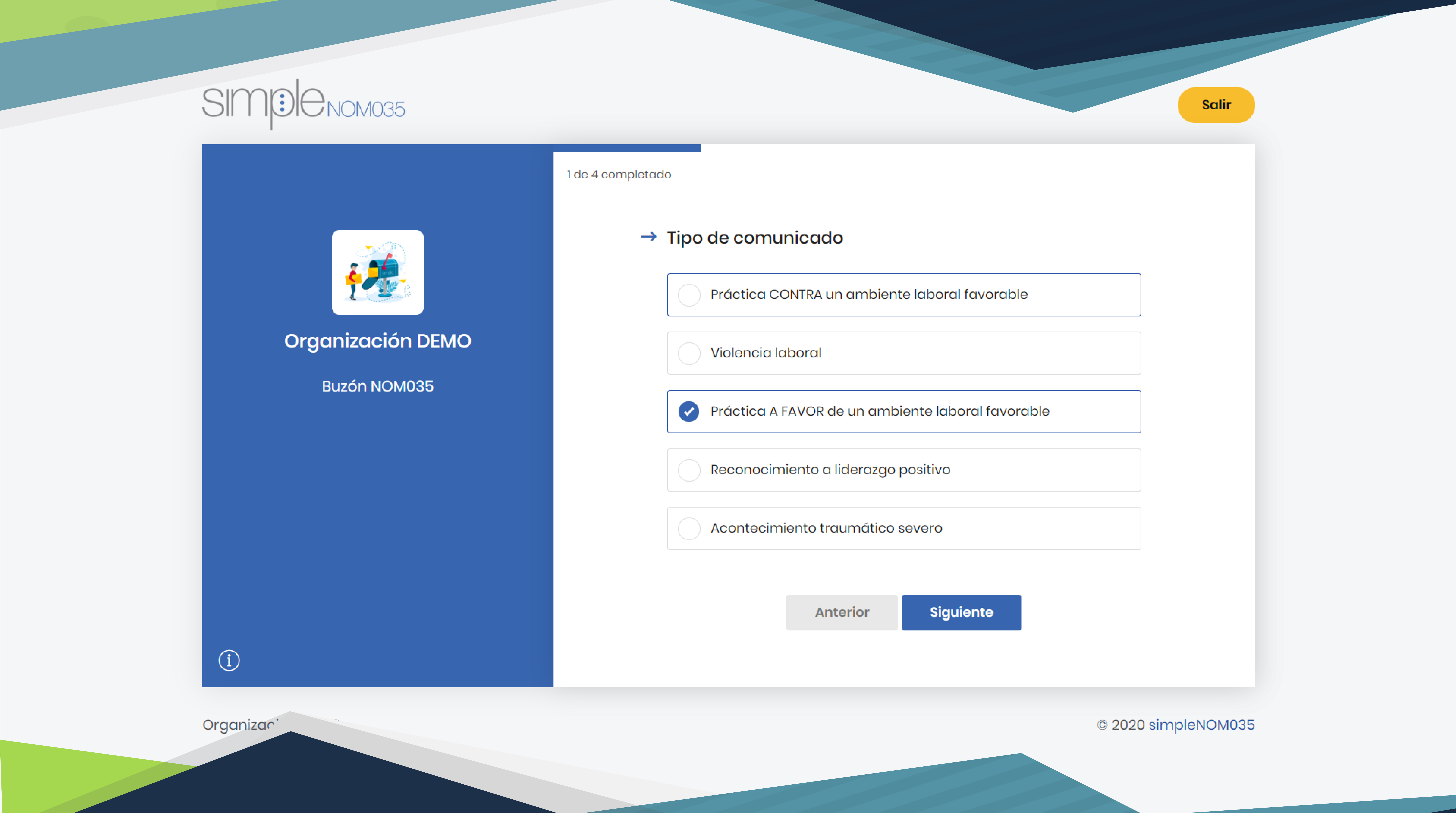Click the Salir button
The width and height of the screenshot is (1456, 813).
[1216, 105]
